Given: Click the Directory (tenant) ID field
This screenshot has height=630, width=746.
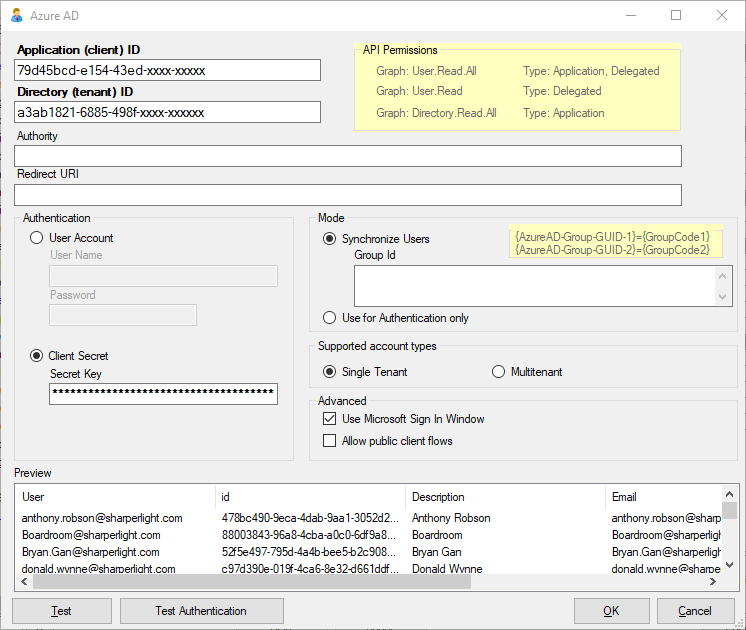Looking at the screenshot, I should click(167, 112).
